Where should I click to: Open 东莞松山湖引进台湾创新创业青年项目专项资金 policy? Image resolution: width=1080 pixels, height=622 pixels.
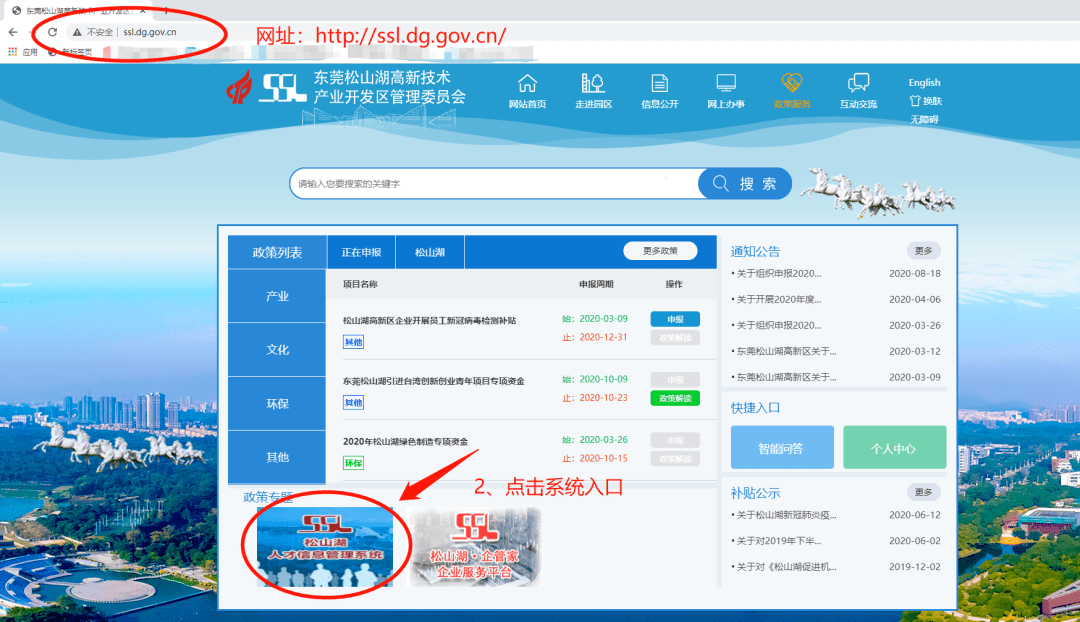(434, 381)
